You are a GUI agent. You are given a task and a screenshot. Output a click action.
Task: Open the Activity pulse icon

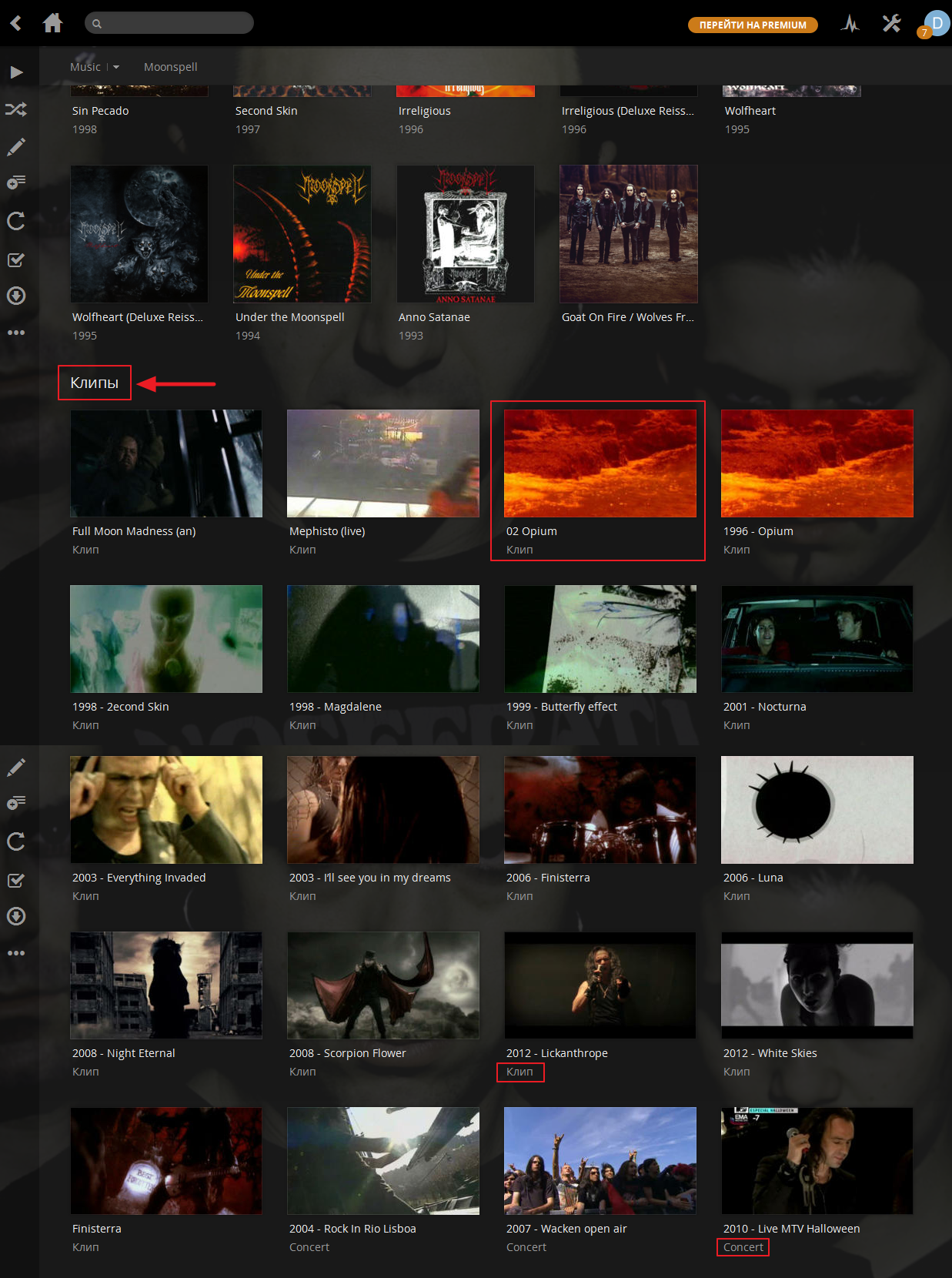[x=850, y=23]
